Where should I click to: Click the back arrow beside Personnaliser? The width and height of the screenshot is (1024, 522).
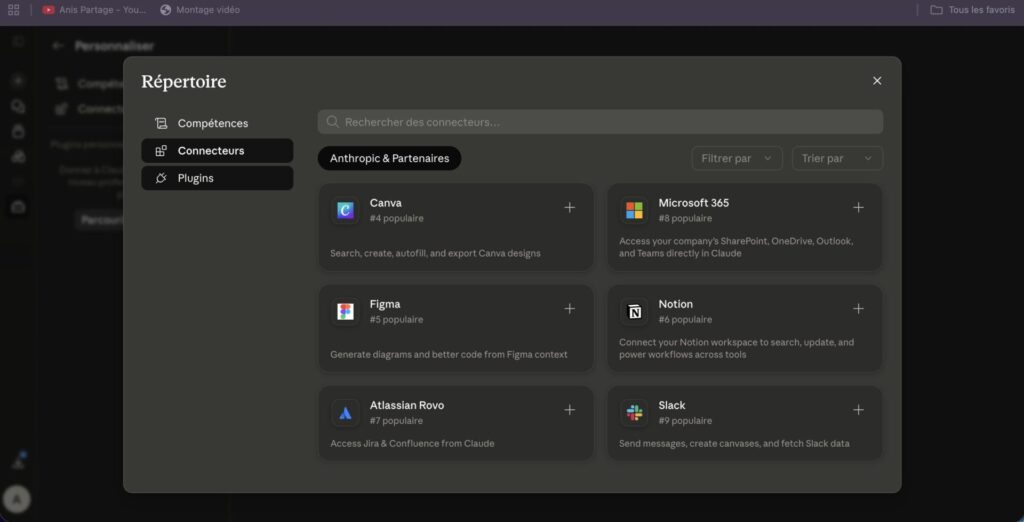(x=58, y=46)
